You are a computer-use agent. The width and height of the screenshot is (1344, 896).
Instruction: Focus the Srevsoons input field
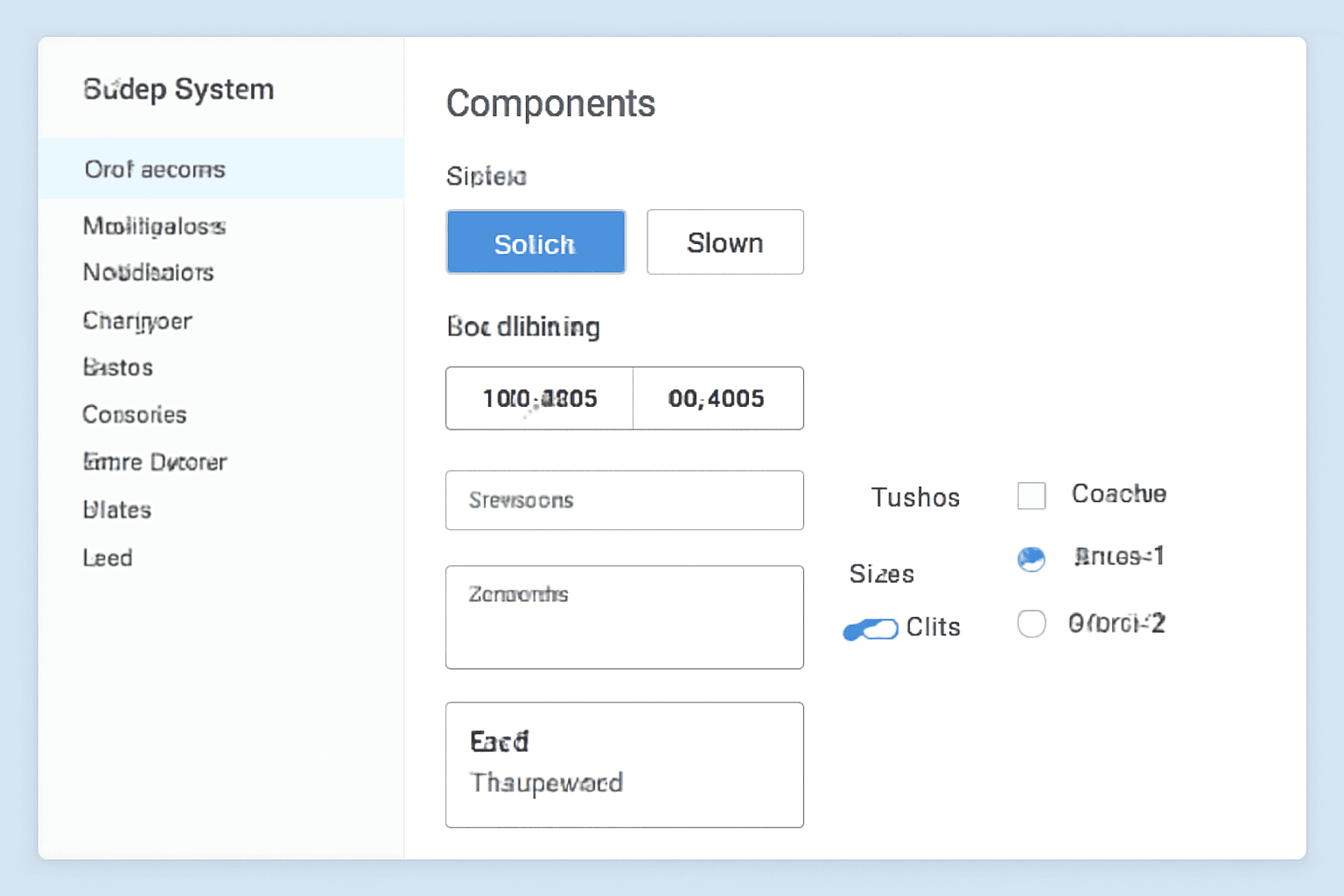tap(624, 500)
